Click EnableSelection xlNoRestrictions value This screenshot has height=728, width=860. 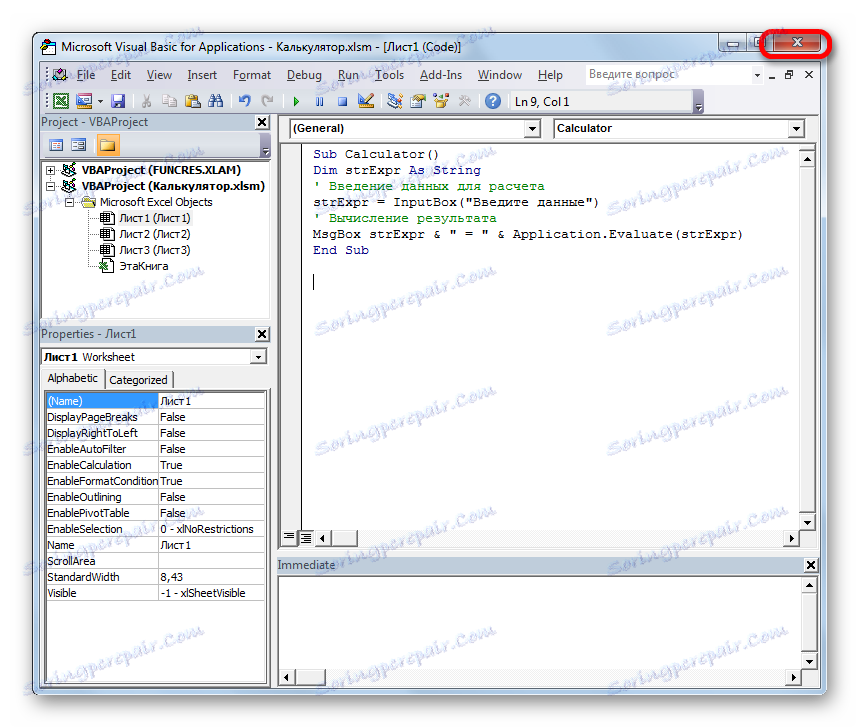[211, 529]
